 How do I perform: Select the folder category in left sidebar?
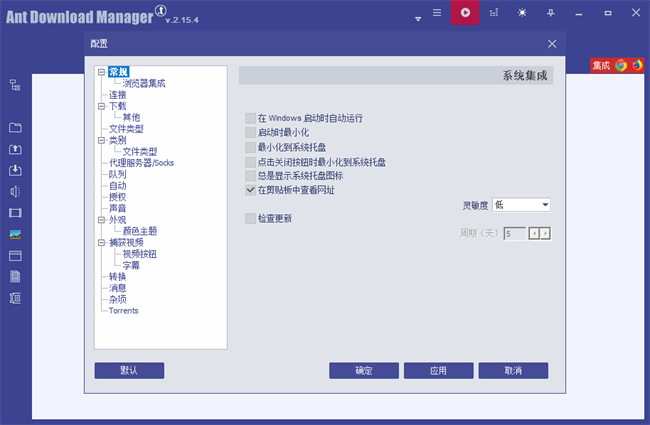coord(15,128)
